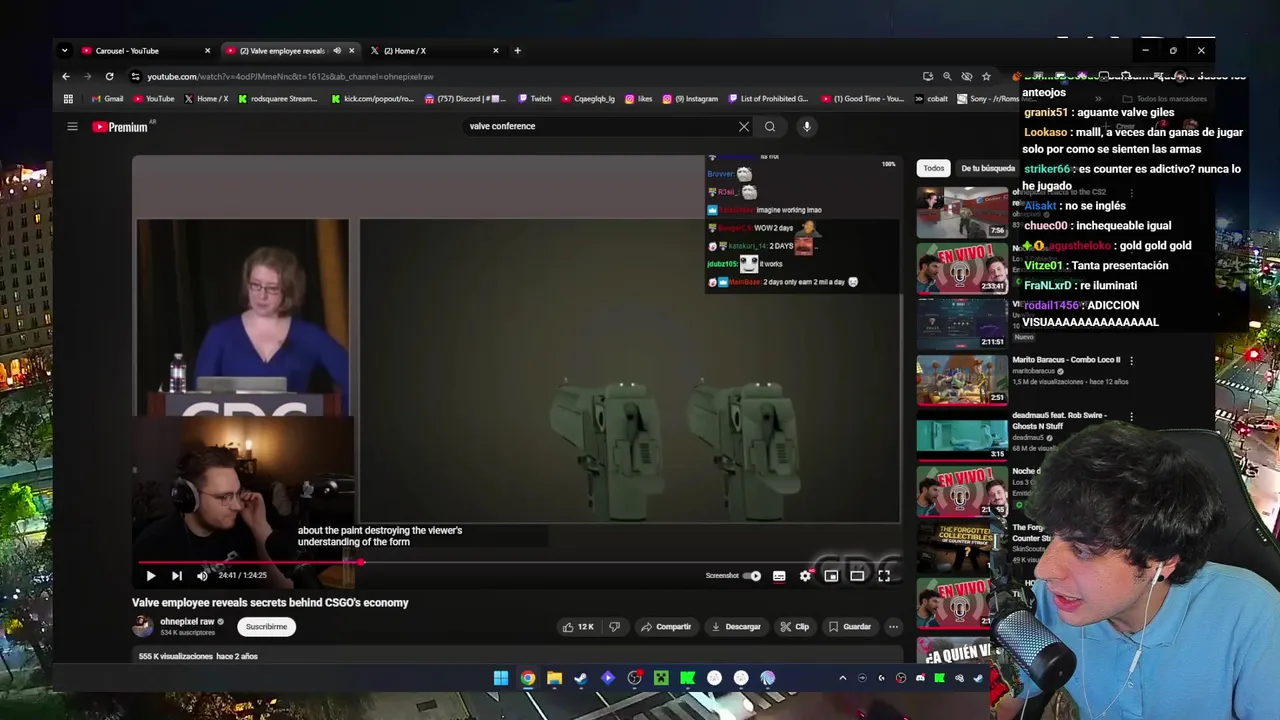Screen dimensions: 1280x720
Task: Open the (757) Discord bookmark
Action: pyautogui.click(x=466, y=99)
